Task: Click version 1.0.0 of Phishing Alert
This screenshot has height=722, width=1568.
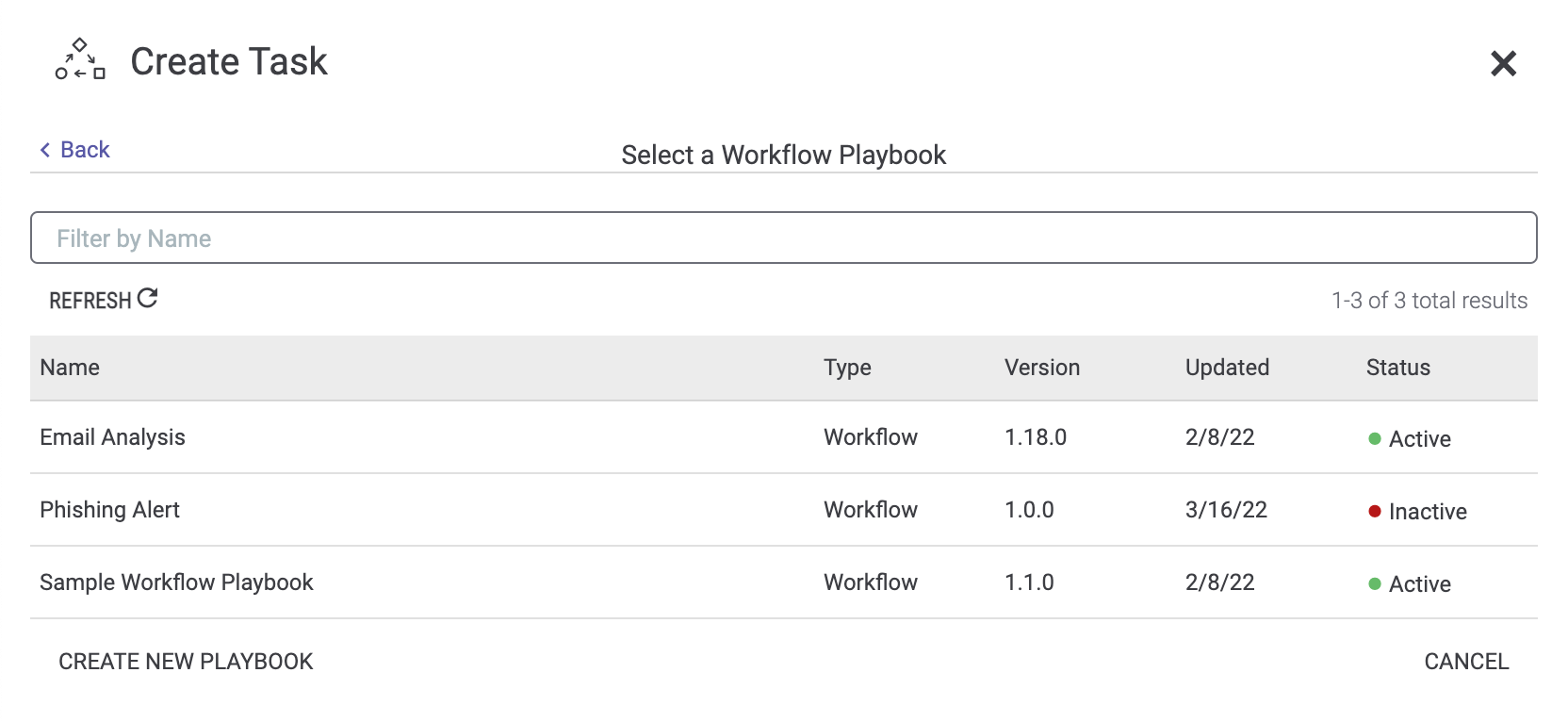Action: [x=1029, y=510]
